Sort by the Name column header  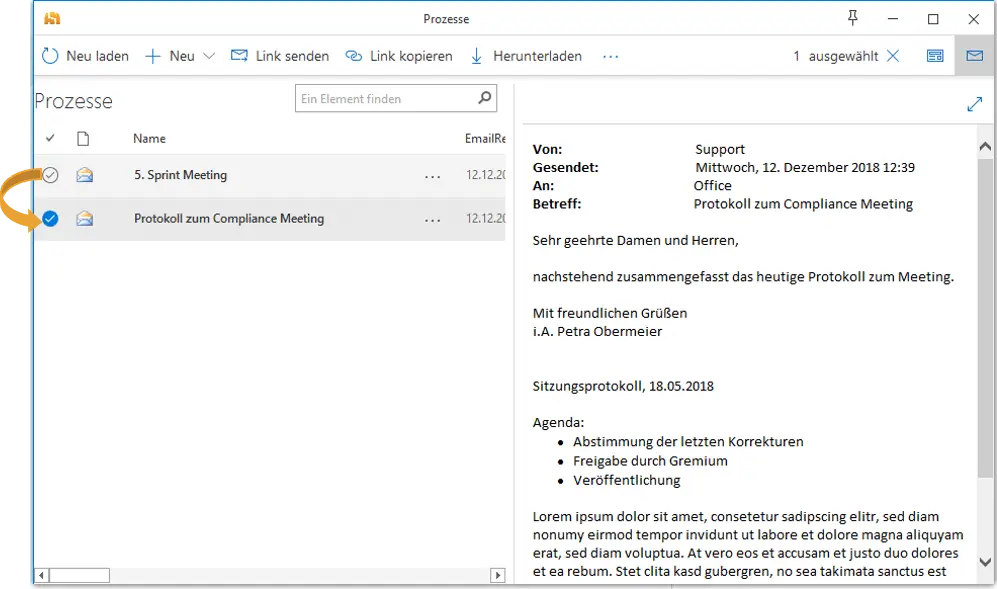point(149,138)
